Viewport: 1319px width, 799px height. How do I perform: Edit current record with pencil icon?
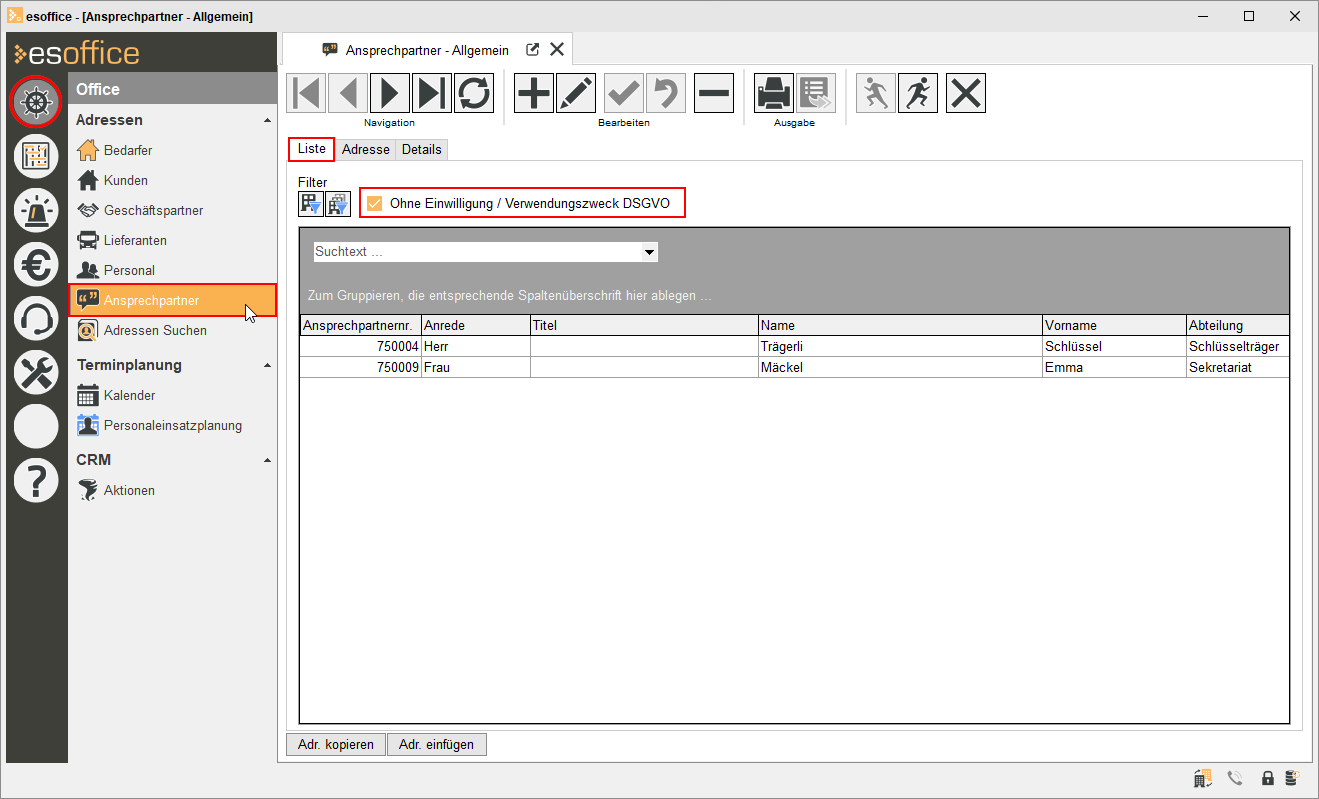point(576,93)
